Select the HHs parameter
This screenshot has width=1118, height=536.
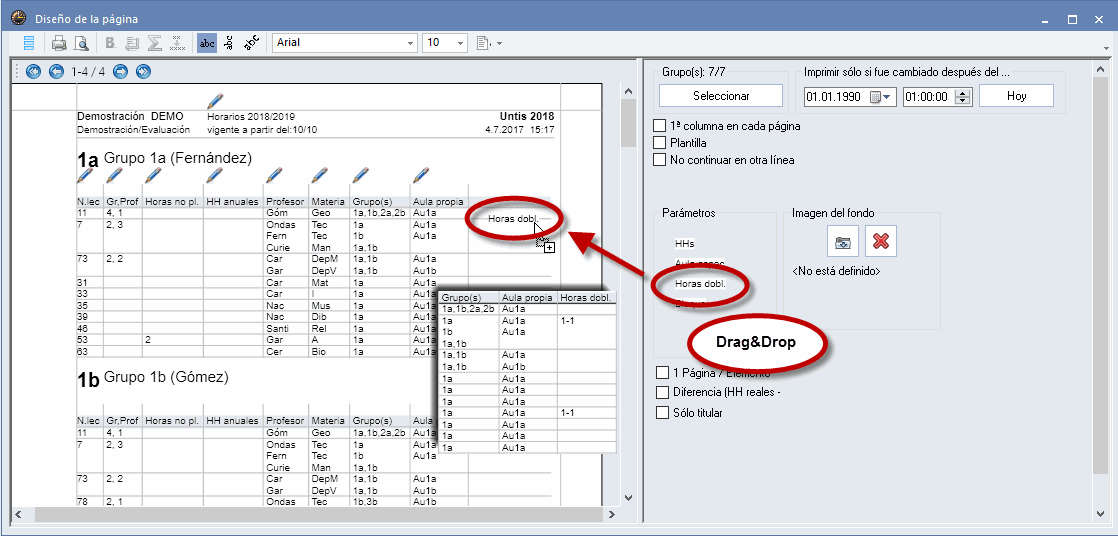pos(684,244)
